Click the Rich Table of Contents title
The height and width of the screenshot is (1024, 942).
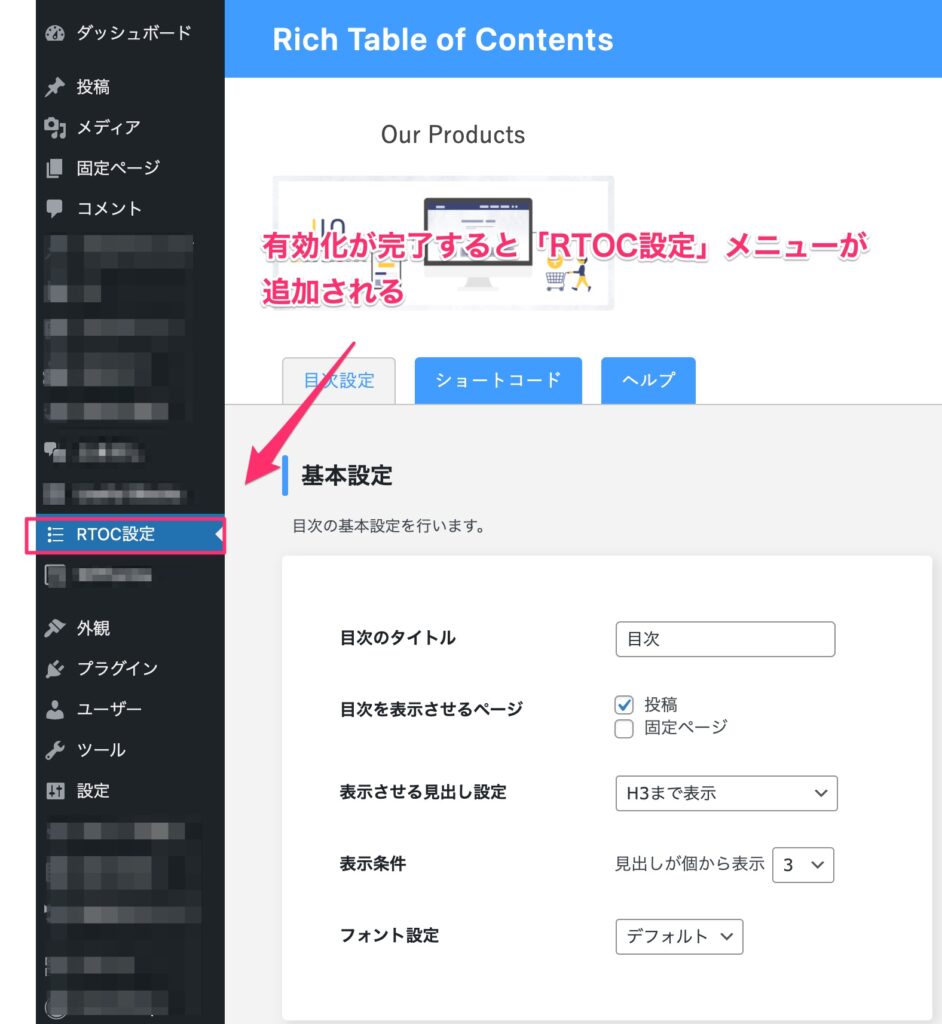[x=443, y=40]
